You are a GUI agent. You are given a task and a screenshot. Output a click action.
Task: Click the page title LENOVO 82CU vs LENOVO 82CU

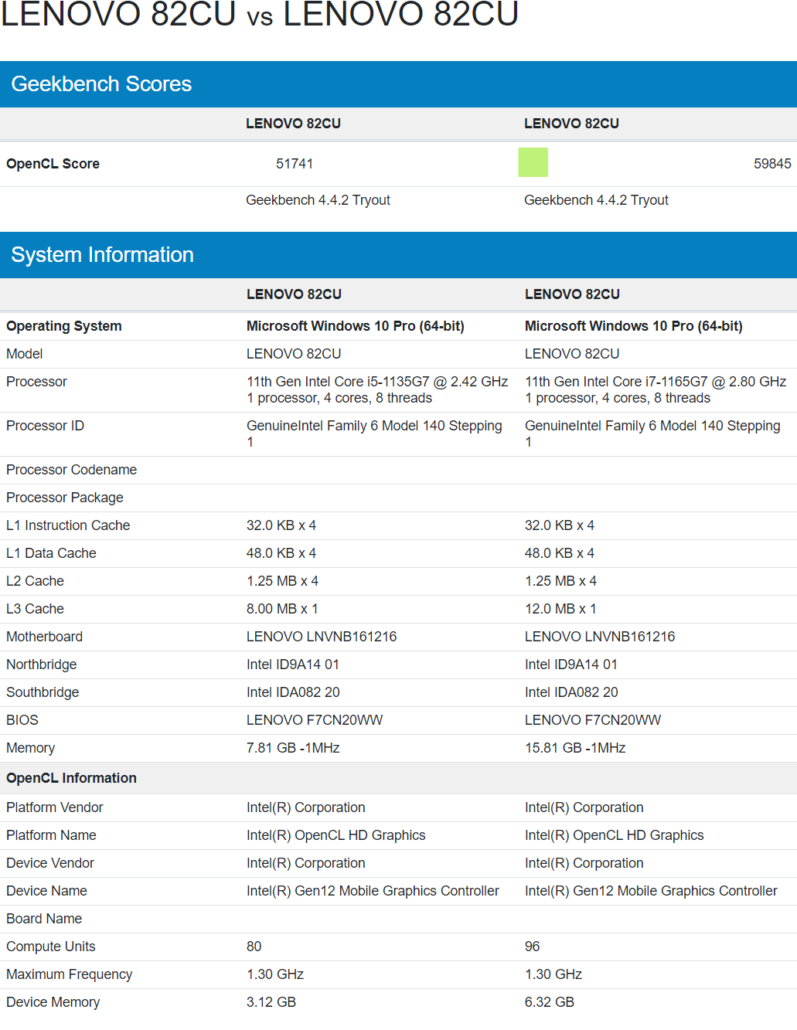[260, 17]
